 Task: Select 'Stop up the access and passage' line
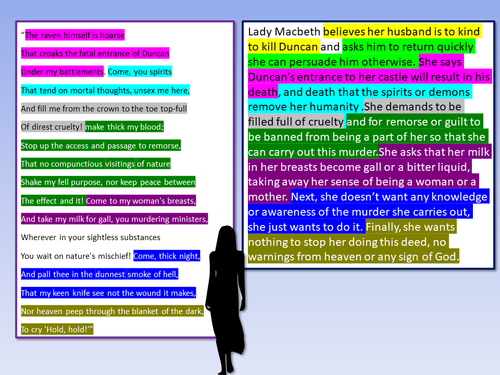tap(101, 145)
